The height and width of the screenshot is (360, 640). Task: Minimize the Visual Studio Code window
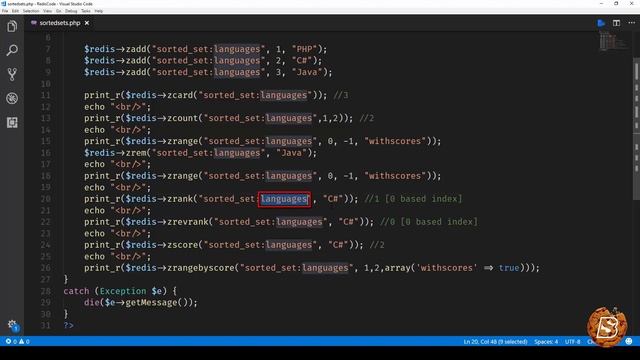(601, 3)
